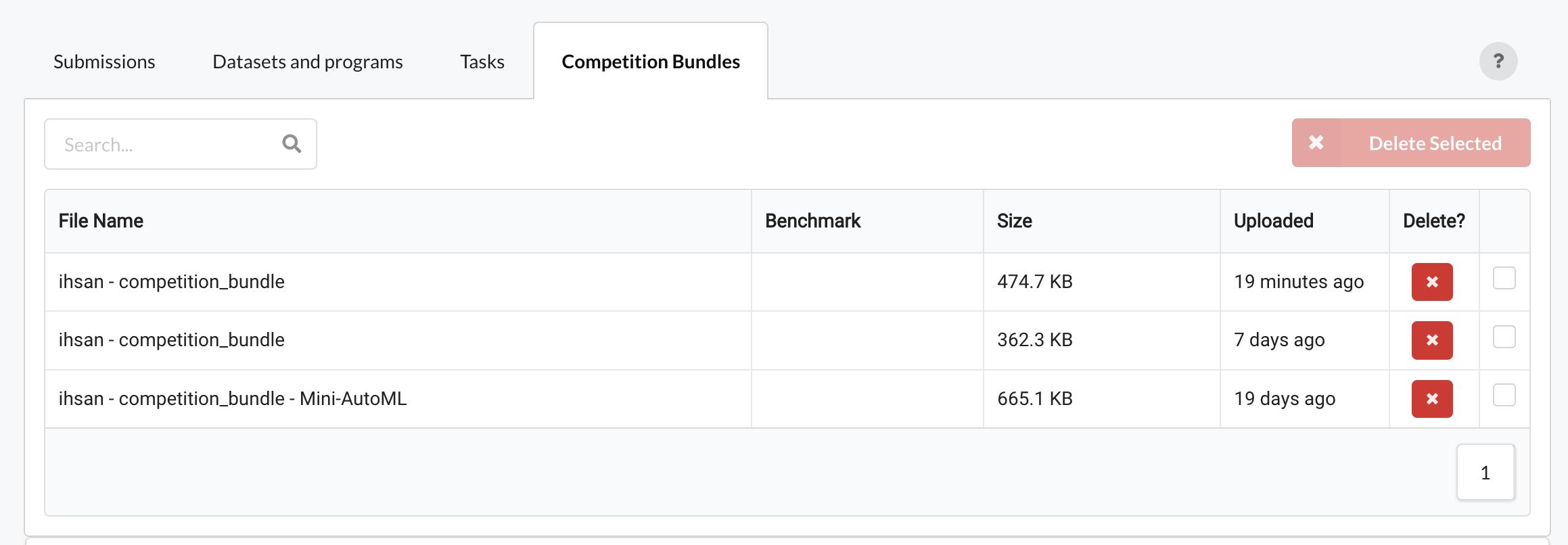This screenshot has width=1568, height=545.
Task: Open the Mini-AutoML competition bundle file name
Action: (x=233, y=399)
